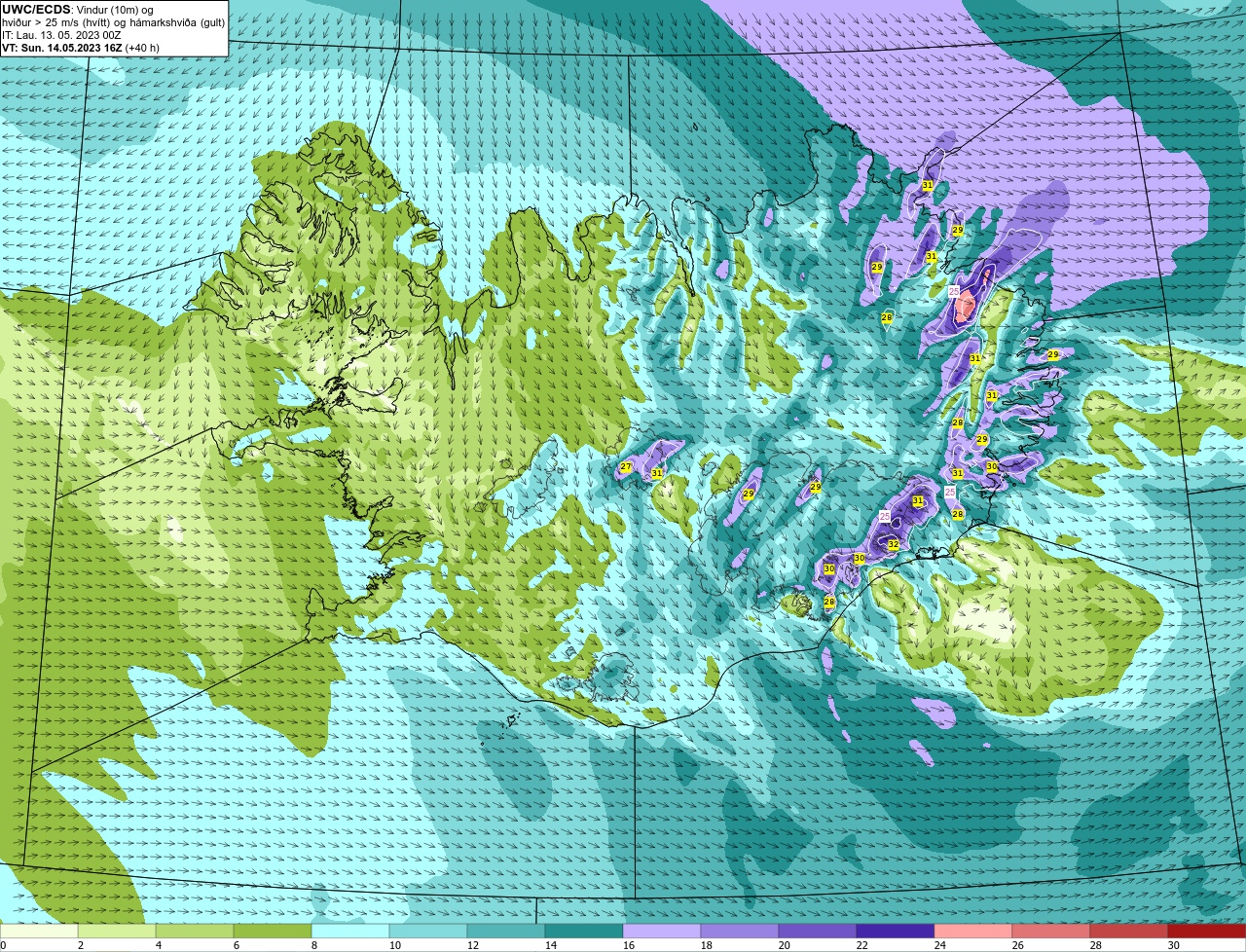Click the legend scale tick label "20"
Viewport: 1246px width, 952px height.
click(x=785, y=945)
